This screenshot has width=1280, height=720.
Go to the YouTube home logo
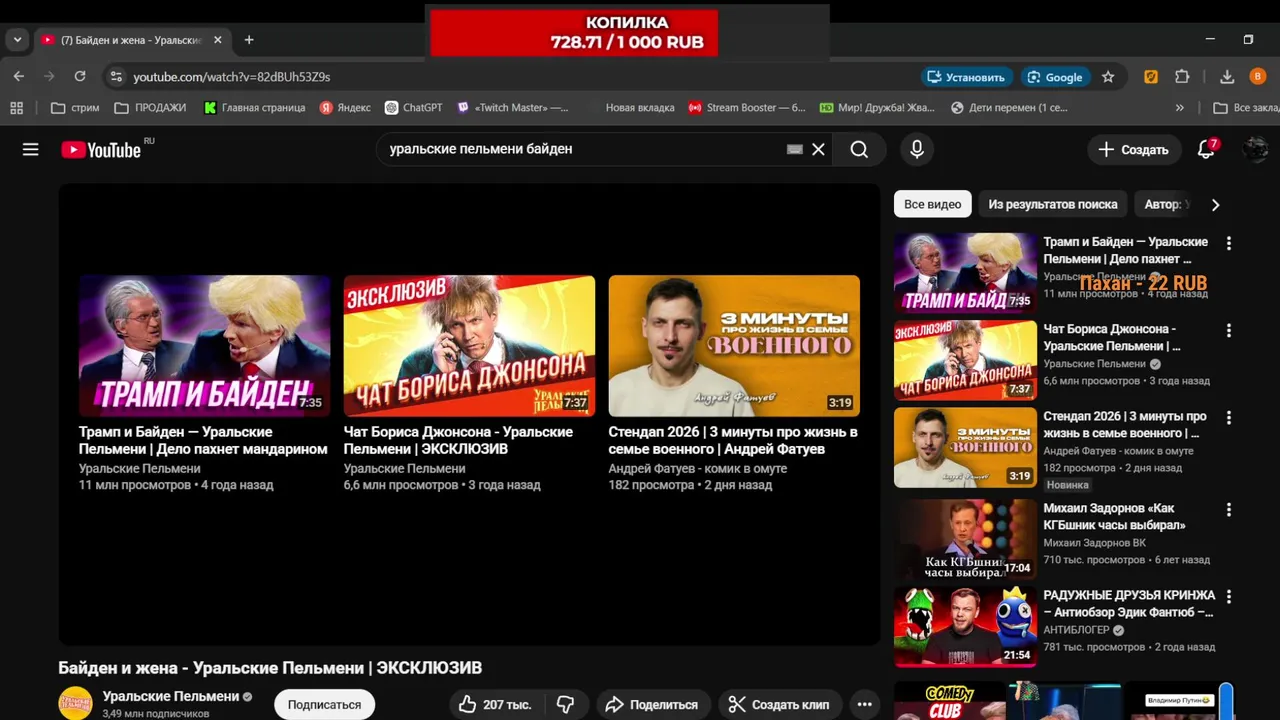coord(101,149)
